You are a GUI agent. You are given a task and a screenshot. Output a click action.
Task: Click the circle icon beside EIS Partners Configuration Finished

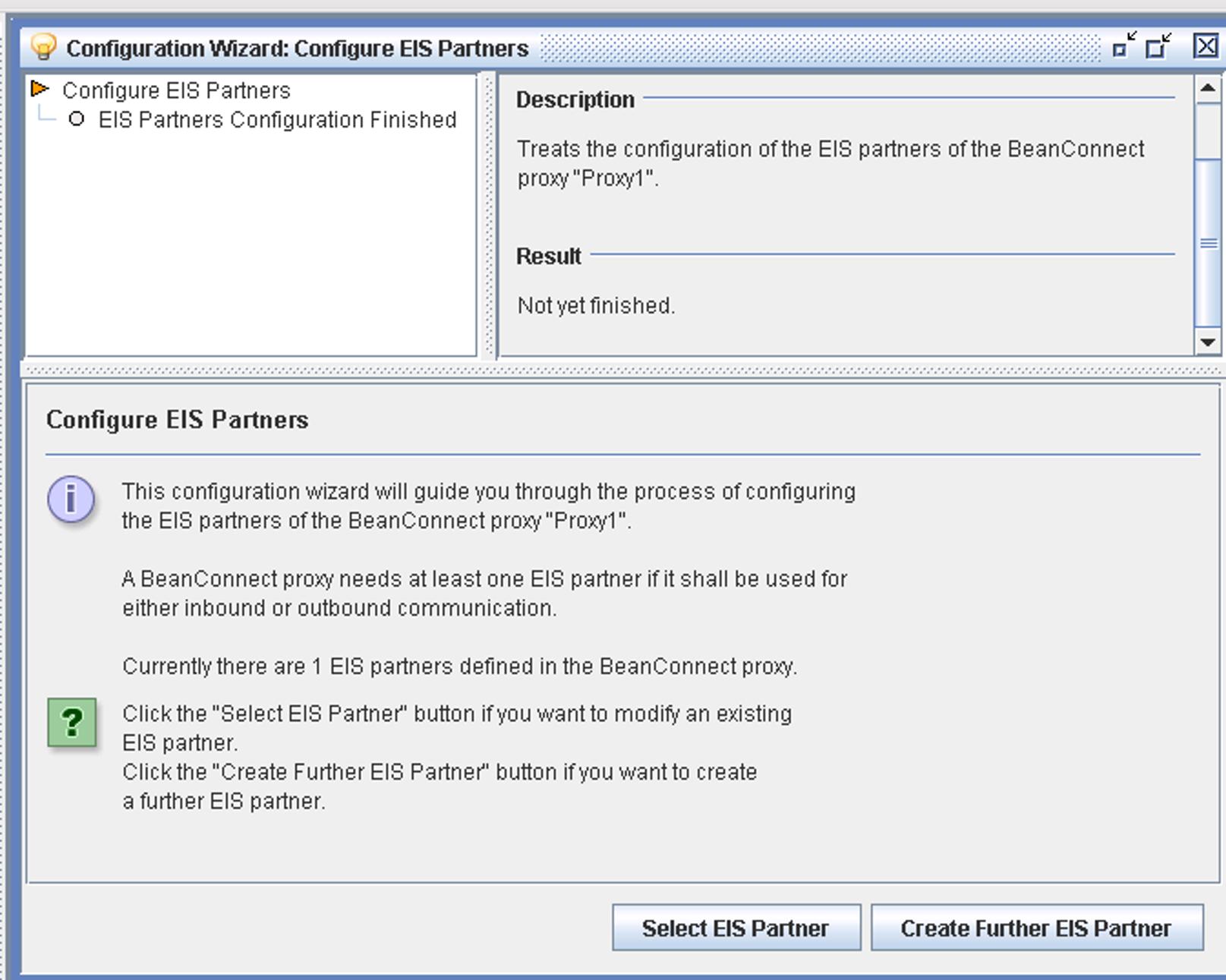[x=77, y=119]
